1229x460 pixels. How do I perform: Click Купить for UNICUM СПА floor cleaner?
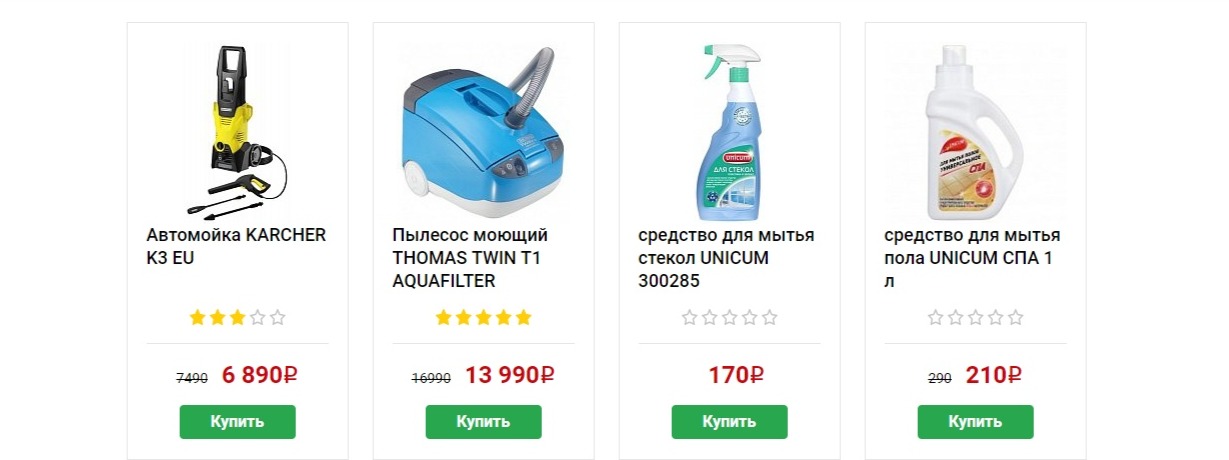[976, 422]
